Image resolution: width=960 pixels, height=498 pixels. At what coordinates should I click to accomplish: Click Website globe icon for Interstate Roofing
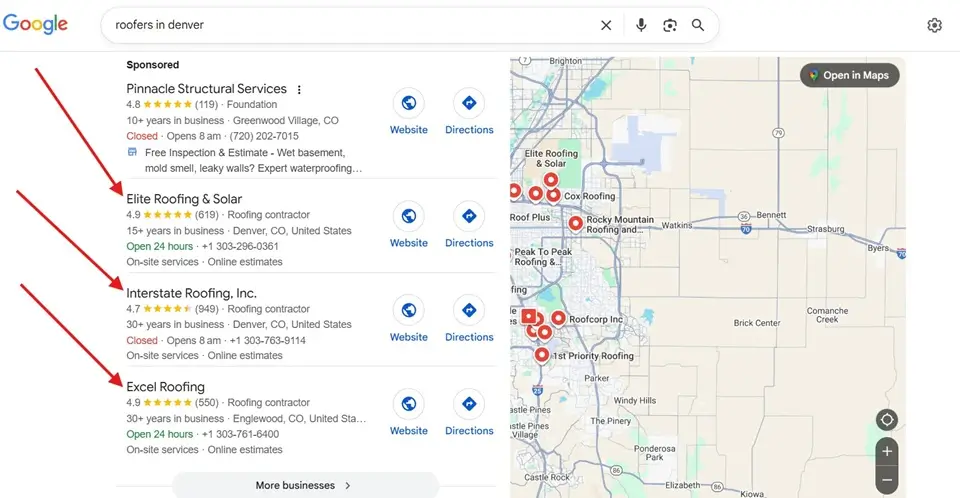tap(409, 311)
